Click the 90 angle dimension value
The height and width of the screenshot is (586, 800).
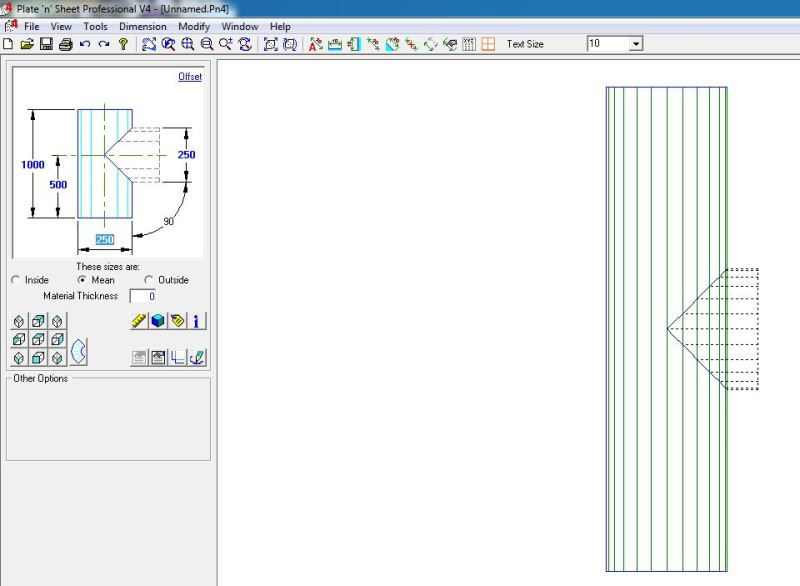click(x=169, y=221)
